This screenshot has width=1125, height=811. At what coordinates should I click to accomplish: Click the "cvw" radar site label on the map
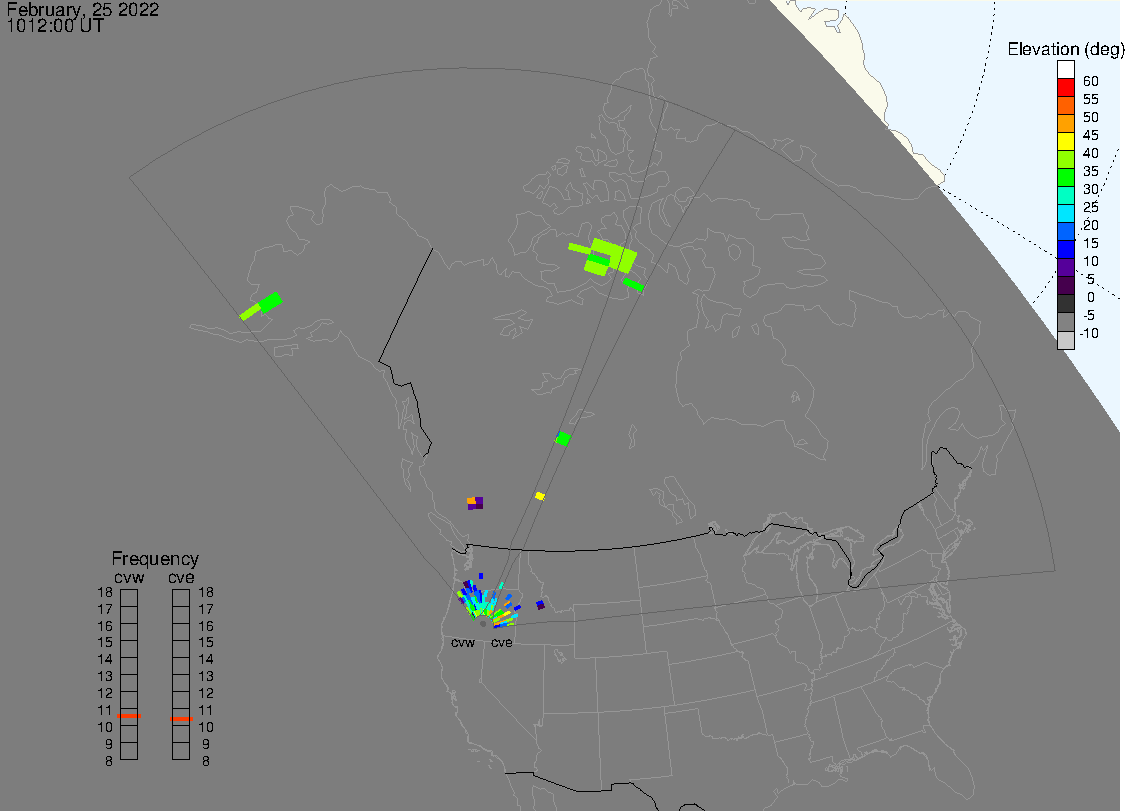tap(463, 642)
